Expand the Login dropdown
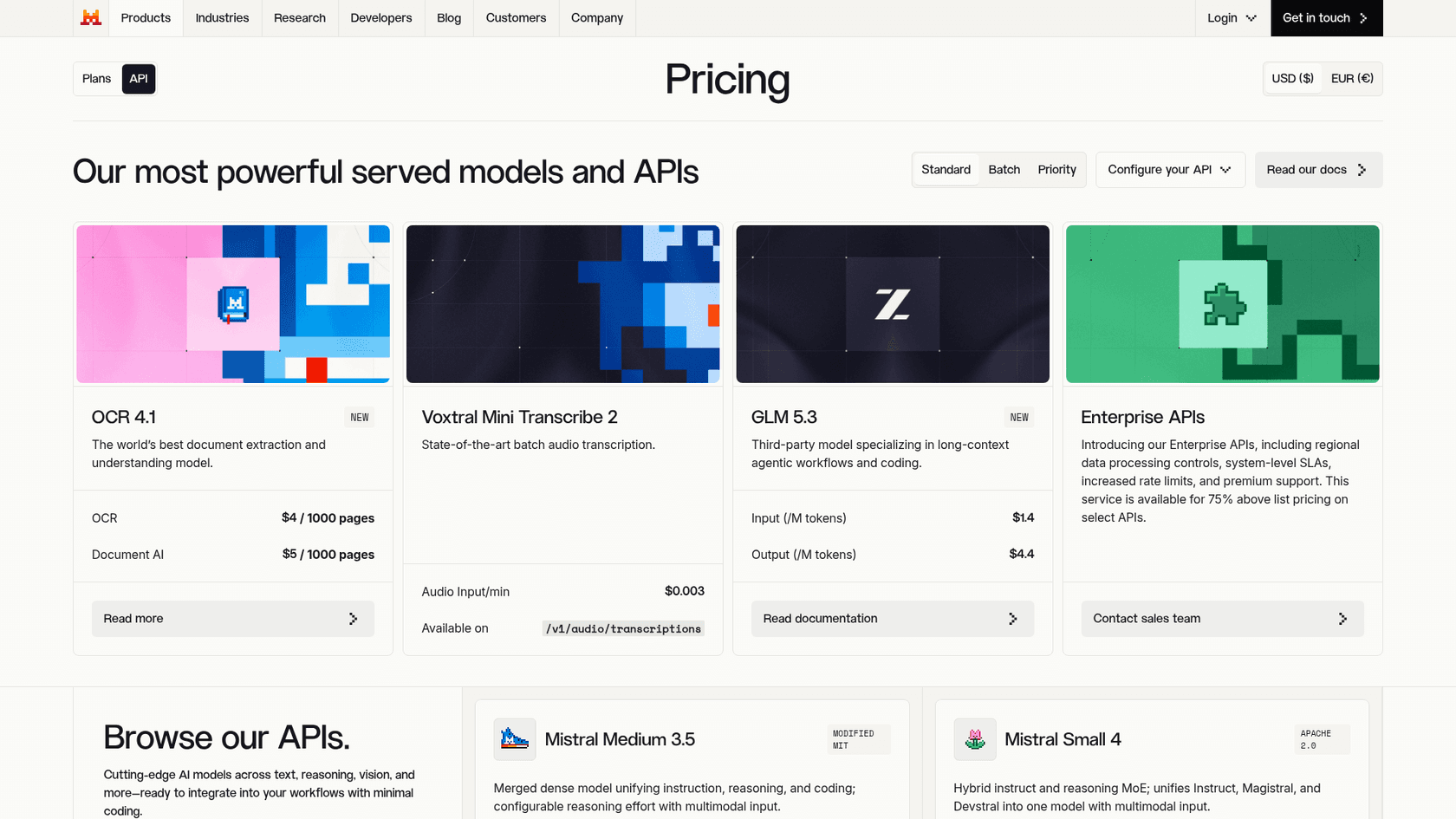 point(1232,17)
